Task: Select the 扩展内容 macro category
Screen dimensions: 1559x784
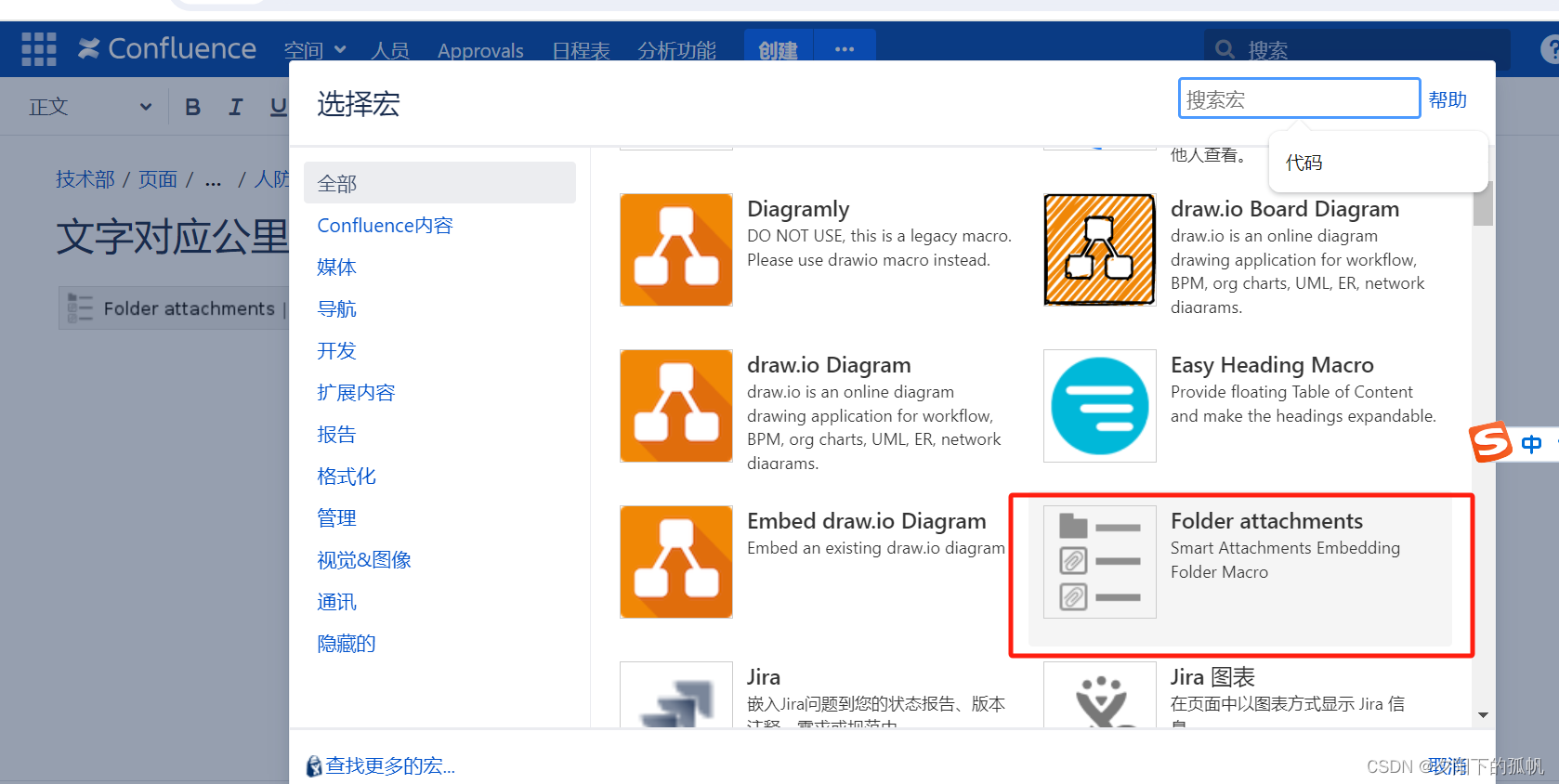Action: coord(356,393)
